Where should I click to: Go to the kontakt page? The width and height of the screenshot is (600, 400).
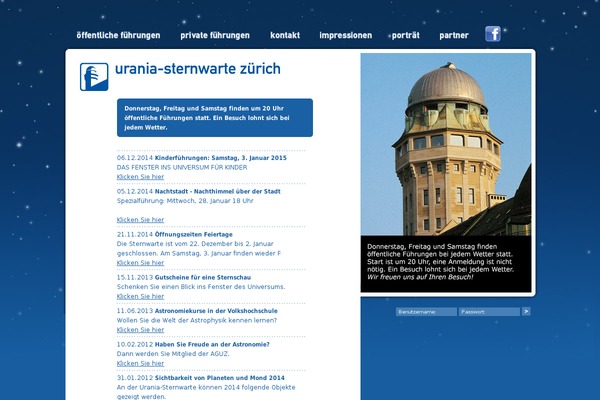click(x=285, y=35)
